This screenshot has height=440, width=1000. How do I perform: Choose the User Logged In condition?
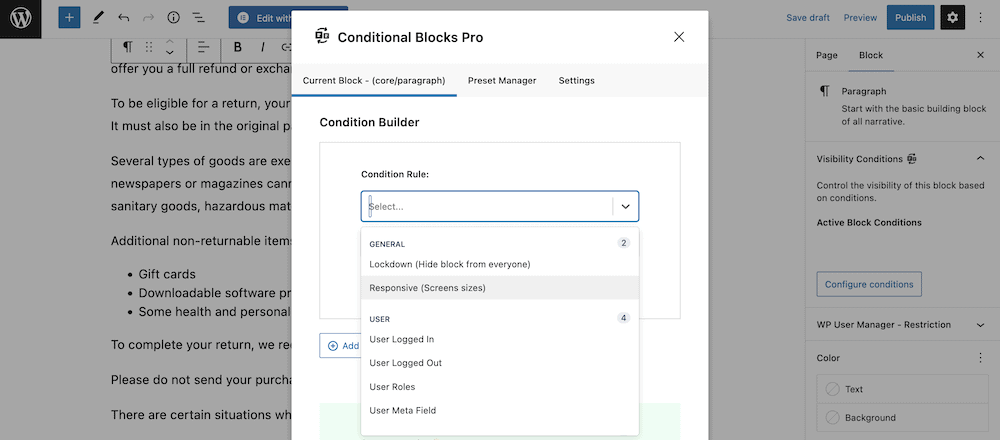[499, 339]
